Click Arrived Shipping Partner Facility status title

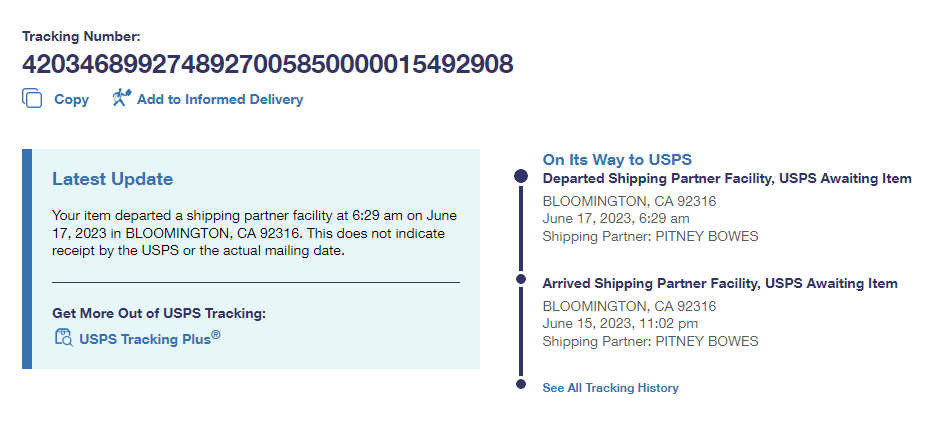(x=719, y=284)
